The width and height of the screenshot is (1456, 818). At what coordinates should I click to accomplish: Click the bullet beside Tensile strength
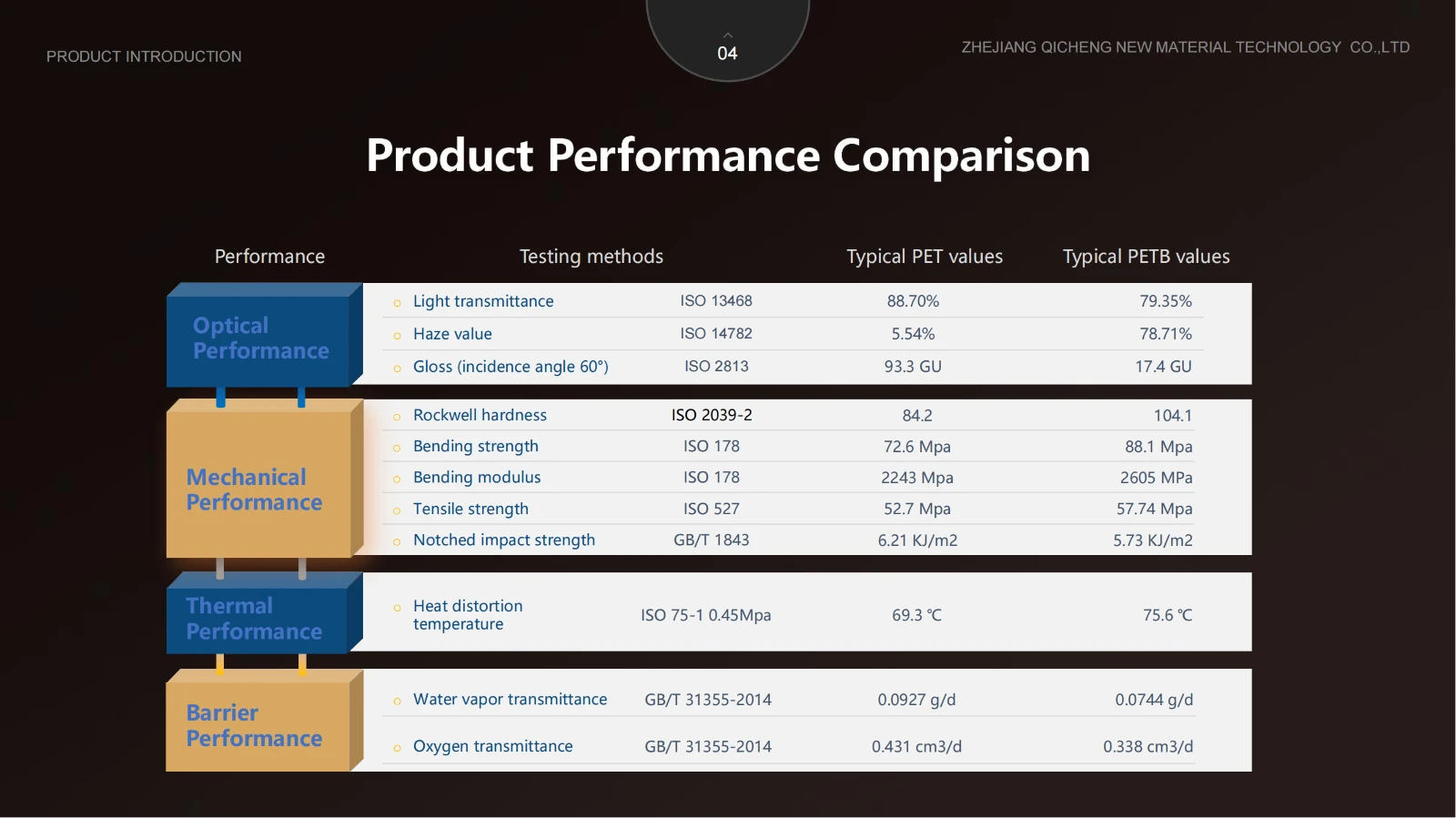(397, 510)
